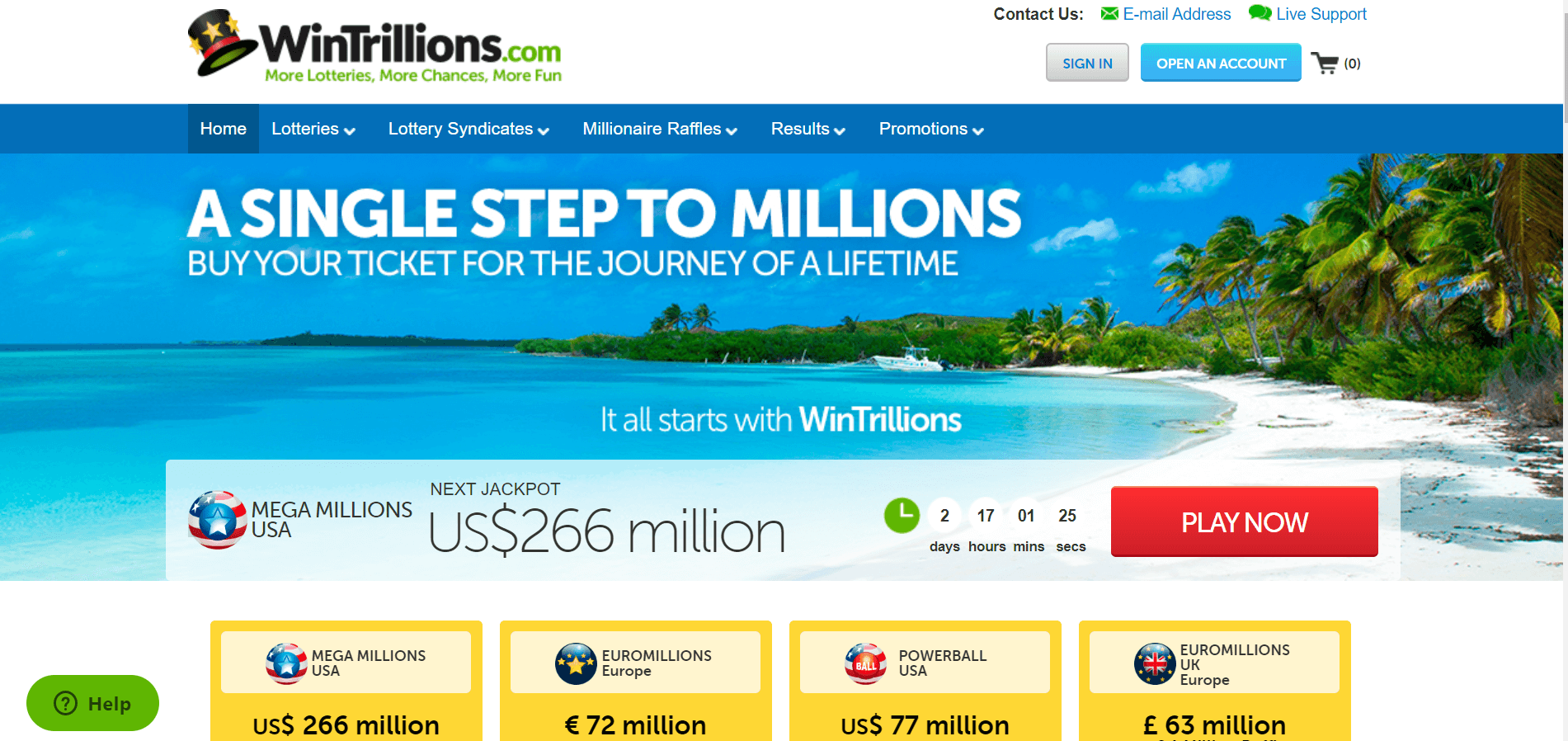The width and height of the screenshot is (1568, 741).
Task: Click the Live Support chat bubble icon
Action: pyautogui.click(x=1260, y=12)
